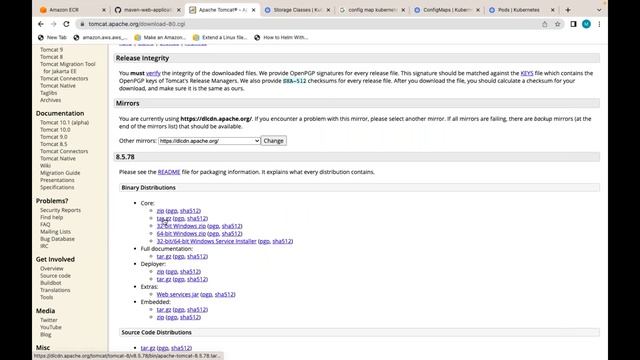
Task: Download the Embedded tar.gz
Action: 164,309
